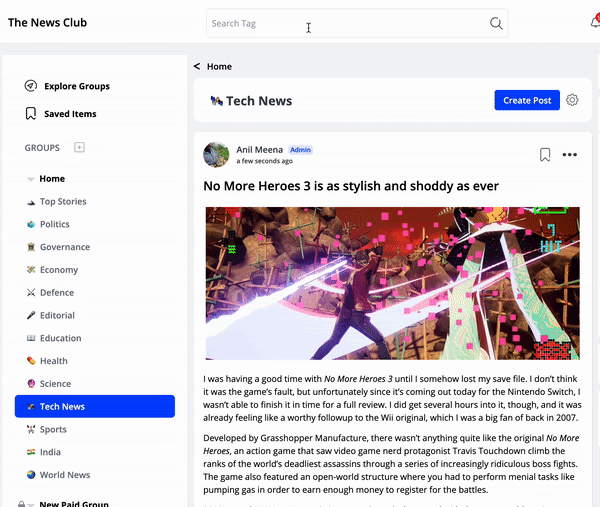Add a new group with plus icon
Viewport: 600px width, 507px height.
(79, 147)
